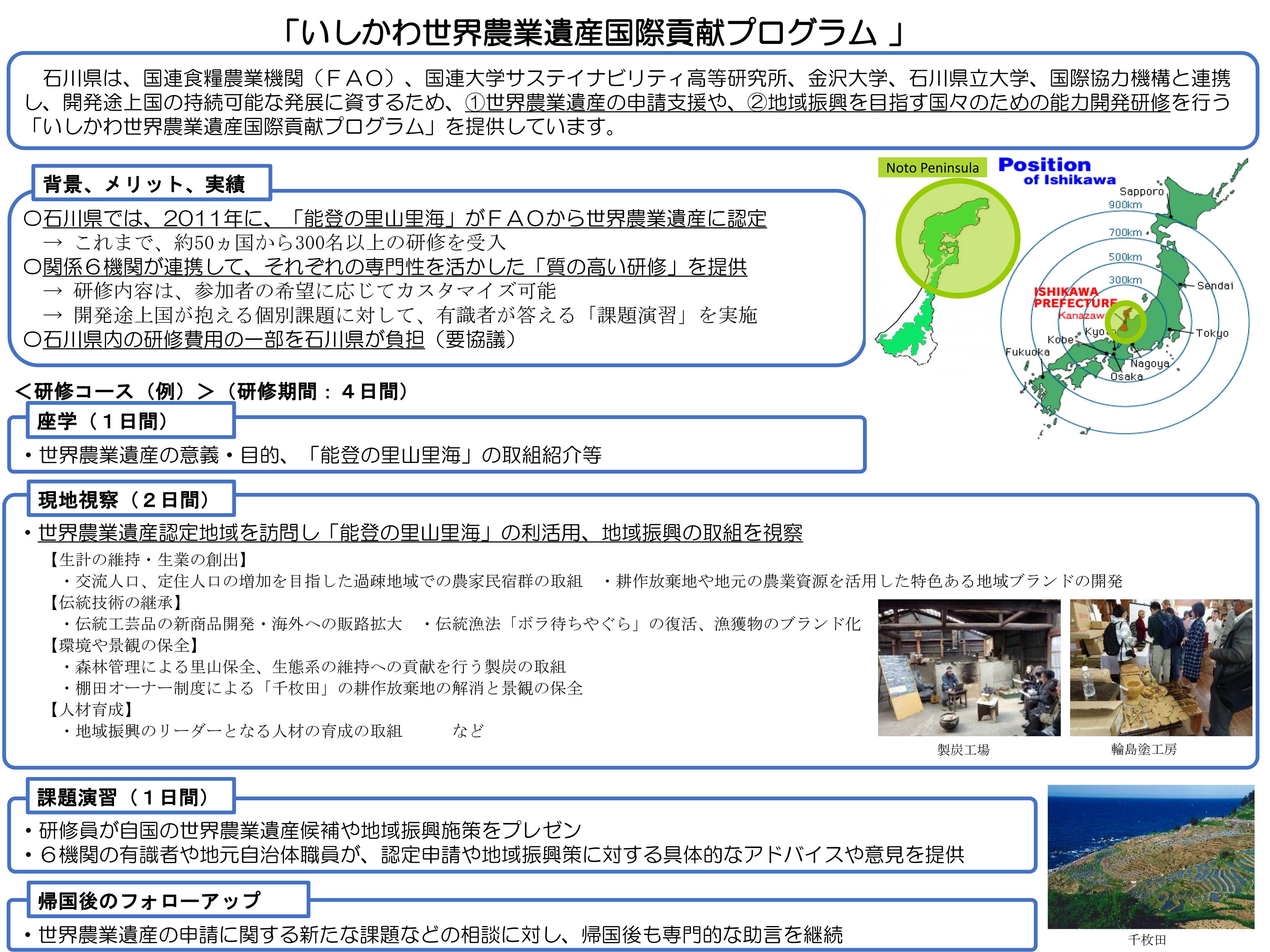Click the 現地視察（2日間） heading box

coord(131,499)
